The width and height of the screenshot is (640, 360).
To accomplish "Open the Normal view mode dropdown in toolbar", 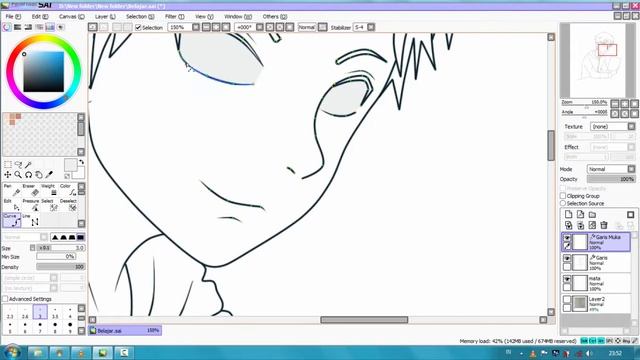I will pyautogui.click(x=322, y=27).
